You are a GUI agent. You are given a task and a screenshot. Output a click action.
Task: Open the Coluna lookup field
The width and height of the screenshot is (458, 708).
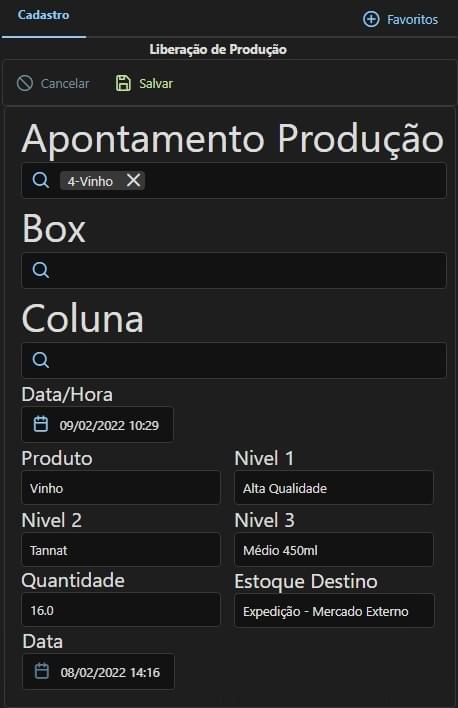point(234,360)
